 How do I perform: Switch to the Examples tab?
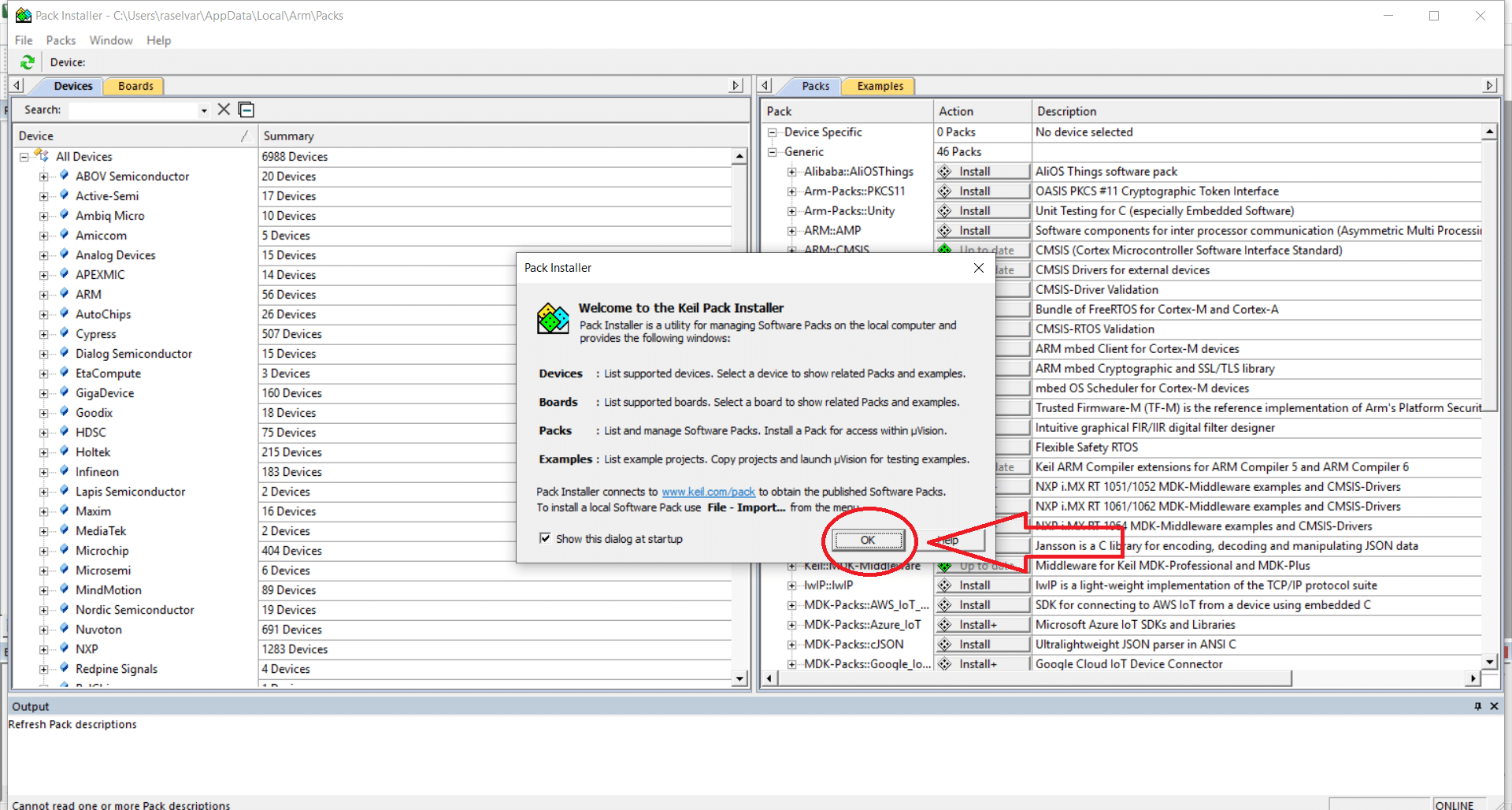[x=880, y=86]
